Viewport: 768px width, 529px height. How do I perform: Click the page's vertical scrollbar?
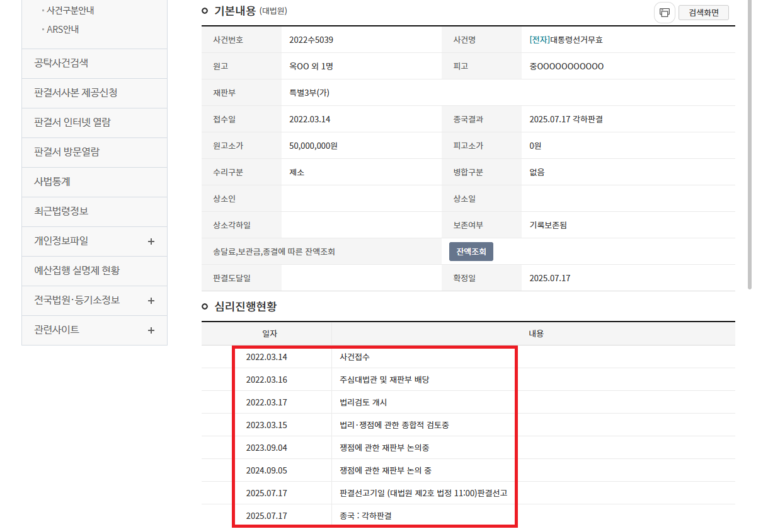(x=750, y=150)
